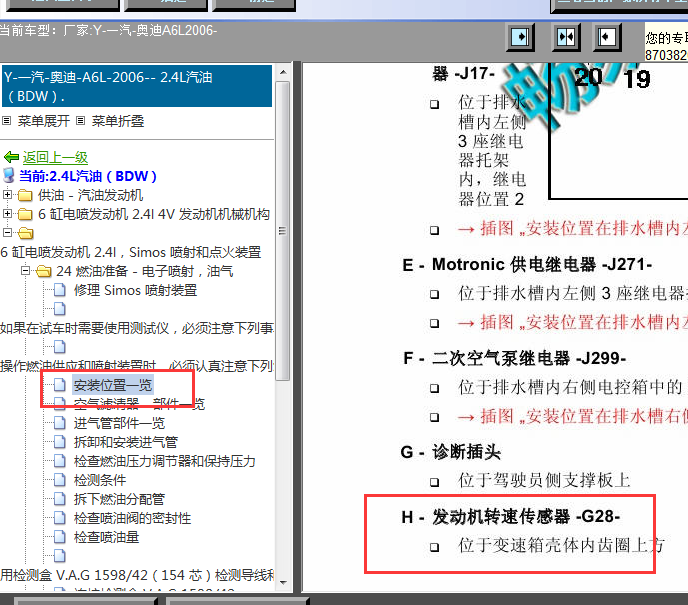Click text 位于驾驶员侧支撑板上
Screen dimensions: 688x605
pos(544,480)
